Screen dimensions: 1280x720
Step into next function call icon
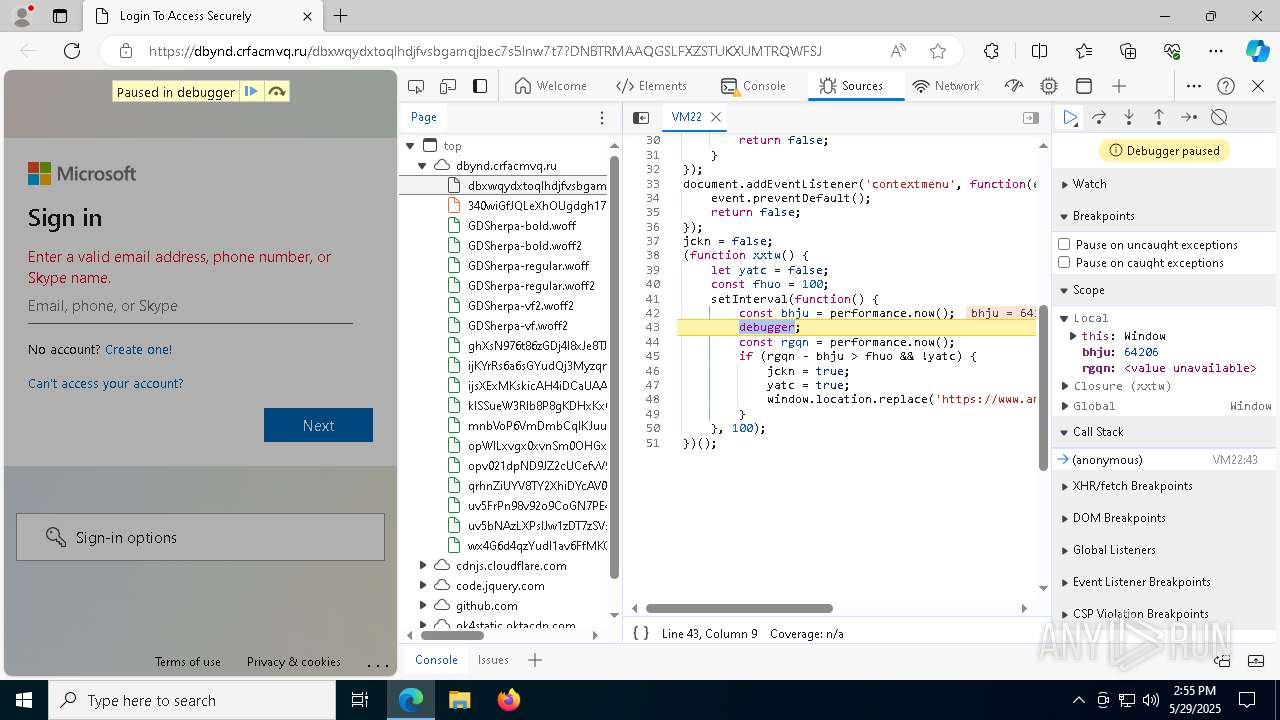click(1129, 118)
